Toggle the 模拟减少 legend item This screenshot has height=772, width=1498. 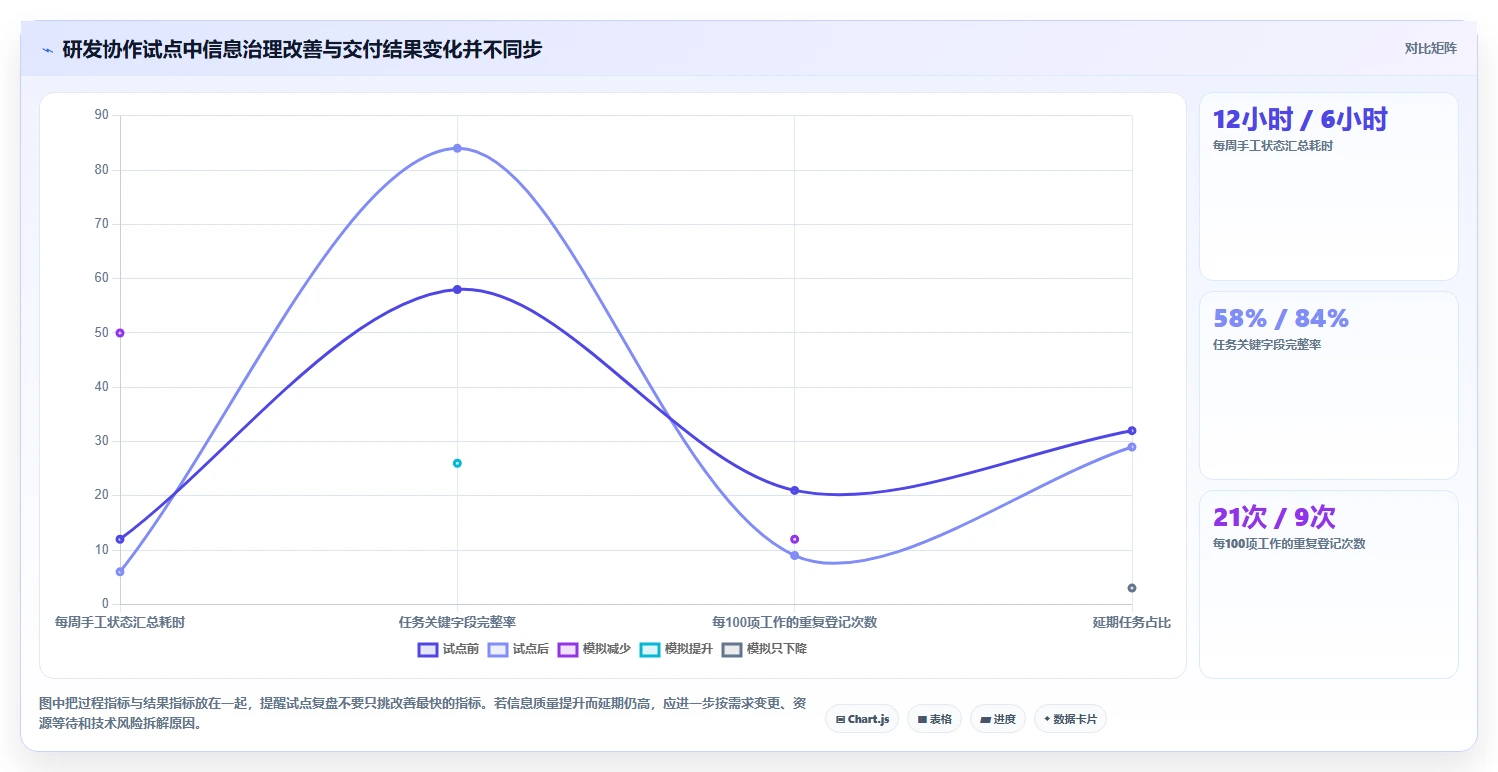coord(594,649)
